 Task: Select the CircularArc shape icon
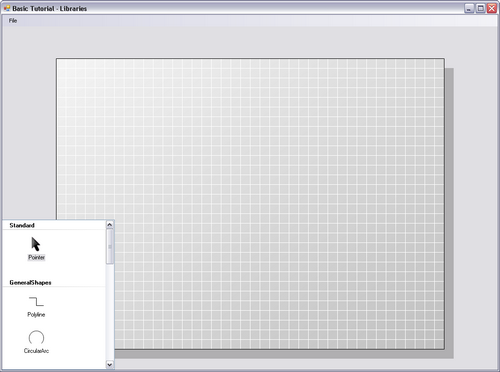coord(36,337)
